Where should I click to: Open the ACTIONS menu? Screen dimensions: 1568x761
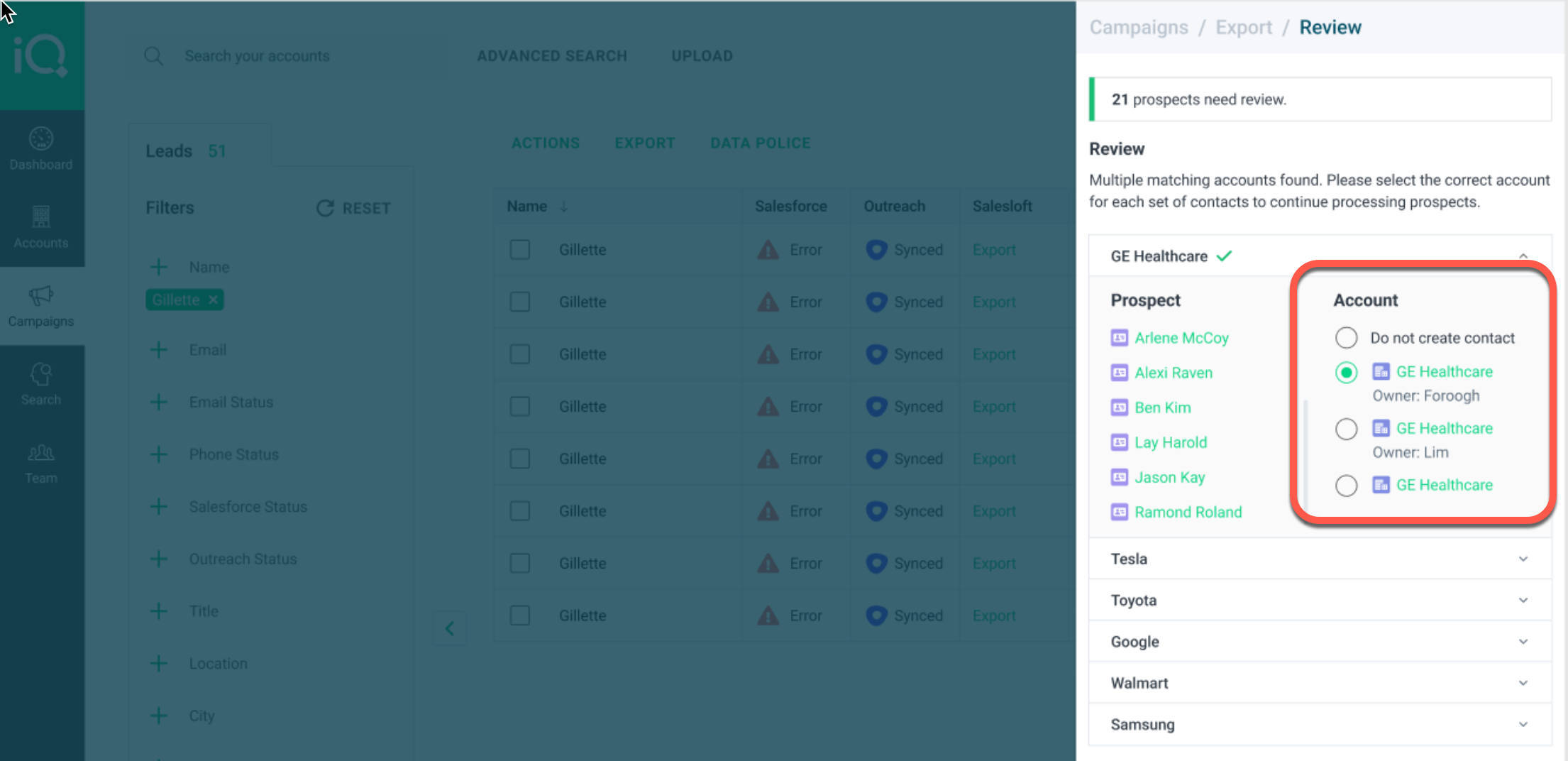pyautogui.click(x=545, y=143)
